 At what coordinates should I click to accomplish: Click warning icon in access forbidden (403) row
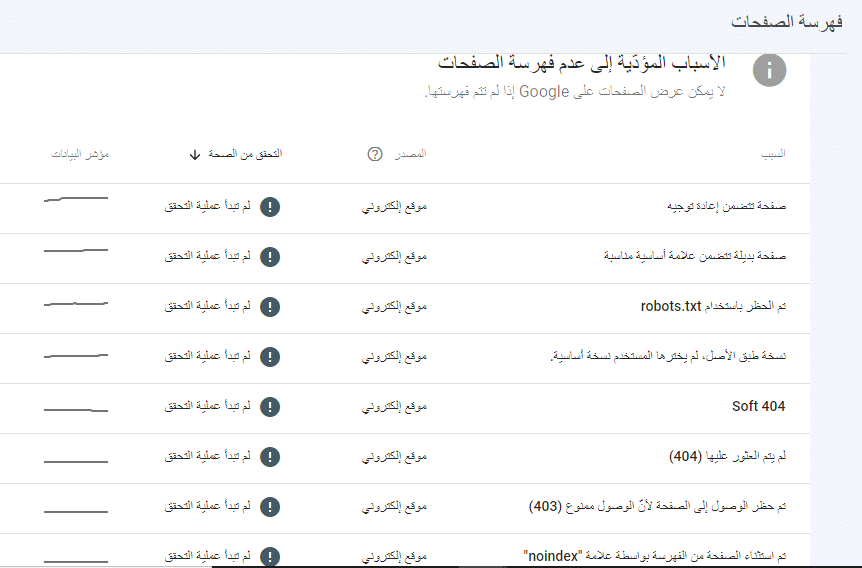tap(270, 507)
